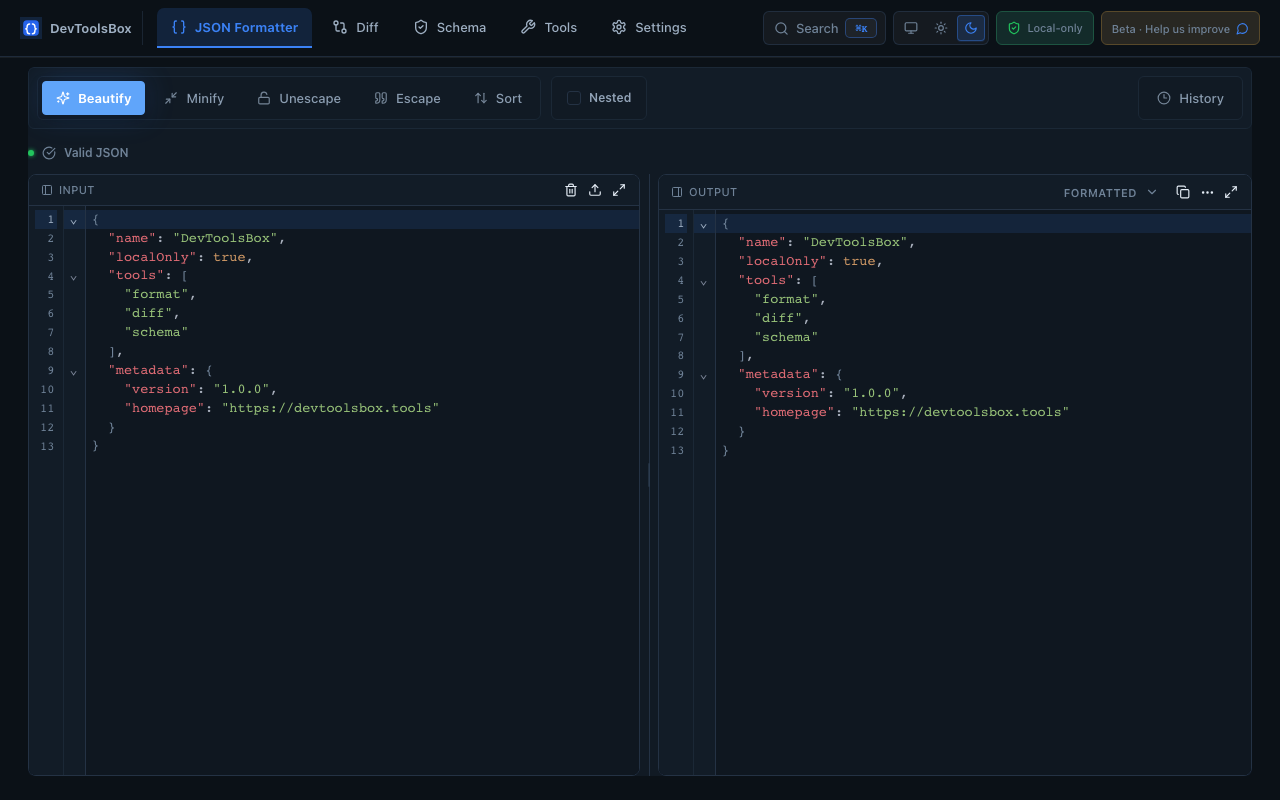
Task: Collapse tools array in Output line 4
Action: coord(703,281)
